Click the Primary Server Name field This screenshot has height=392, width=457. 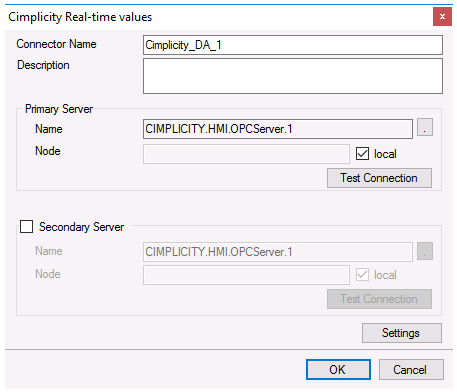[x=278, y=129]
